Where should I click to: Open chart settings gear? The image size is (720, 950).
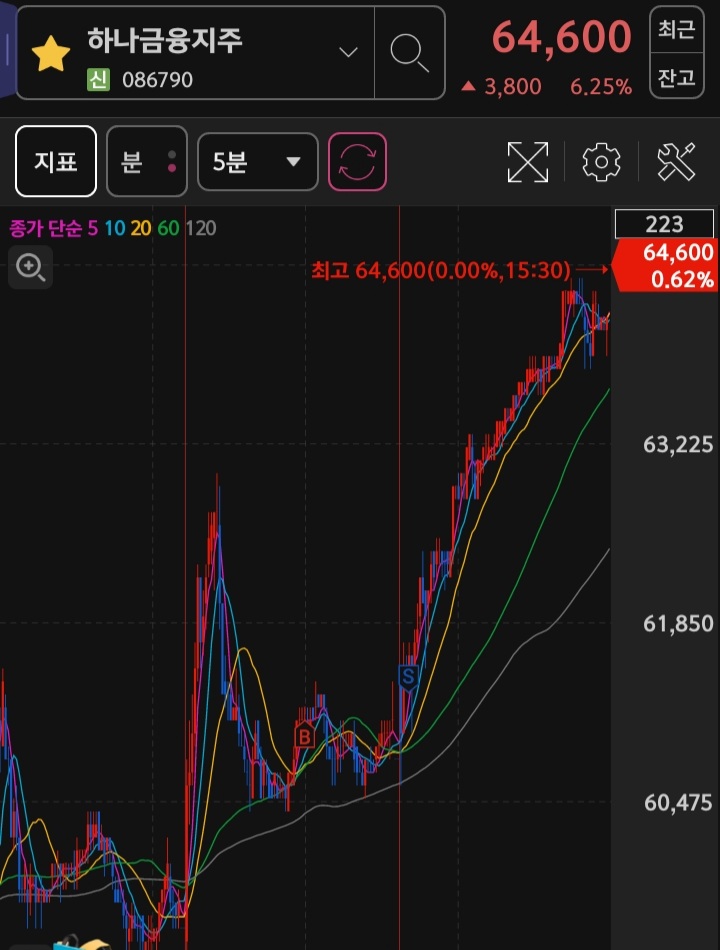tap(601, 162)
